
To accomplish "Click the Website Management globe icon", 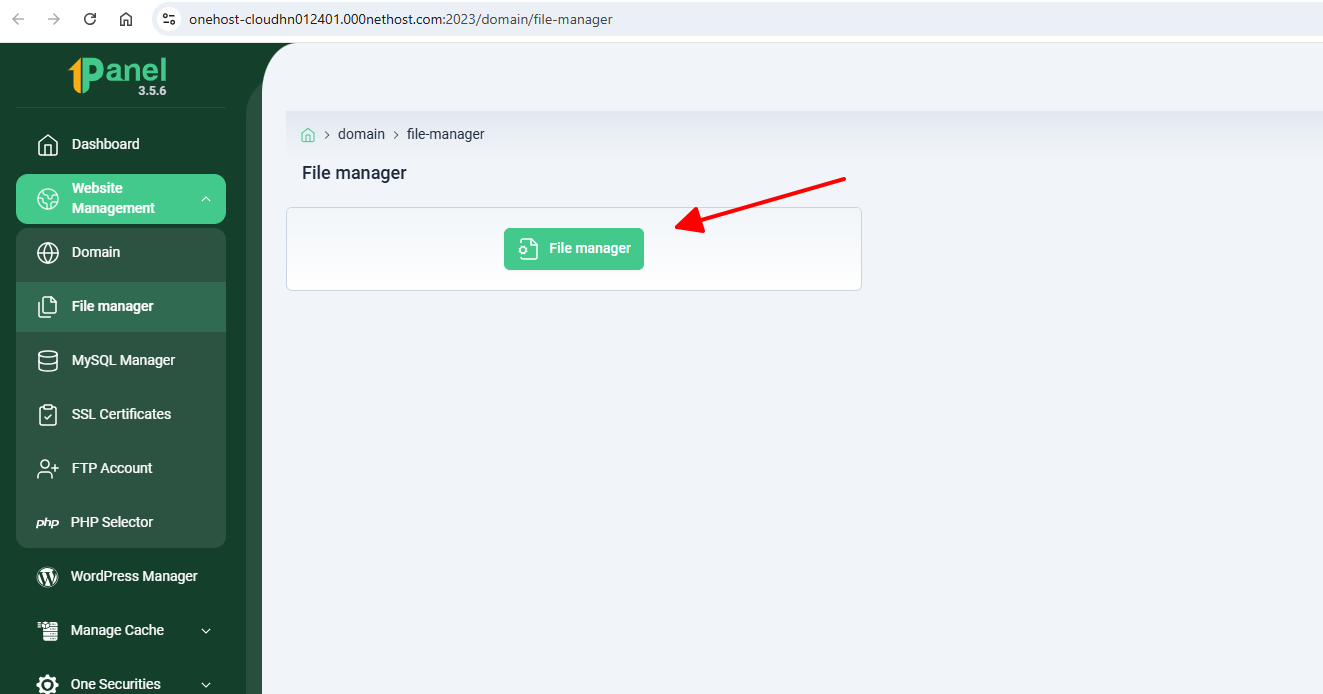I will click(x=47, y=199).
